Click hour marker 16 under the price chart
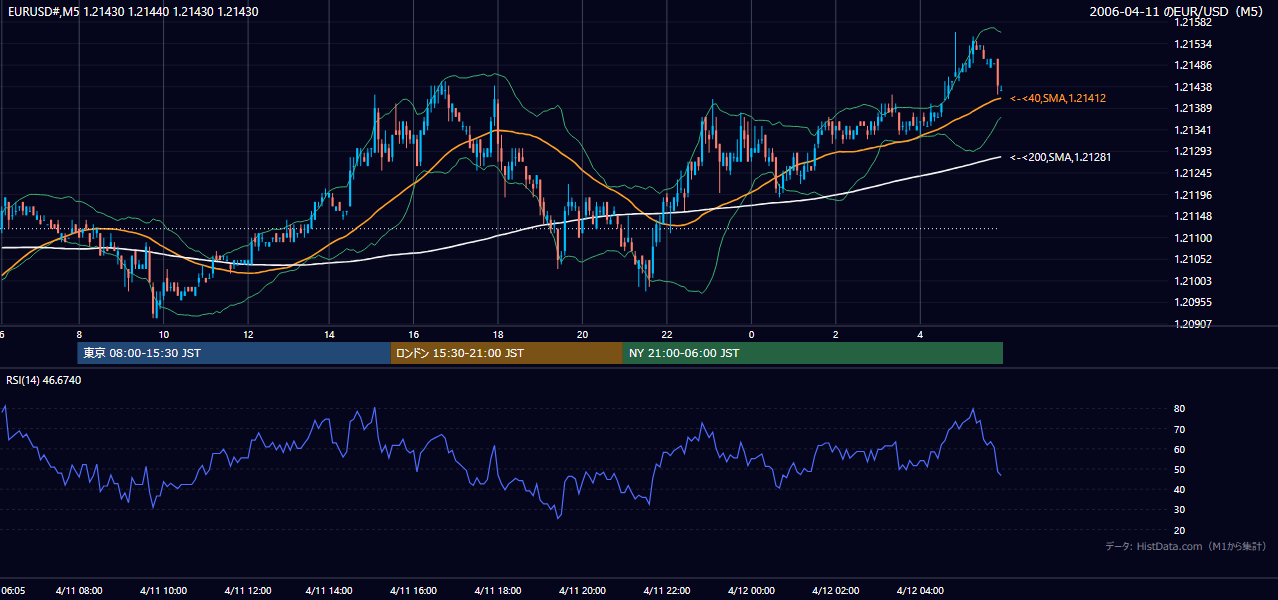Image resolution: width=1278 pixels, height=600 pixels. (414, 335)
